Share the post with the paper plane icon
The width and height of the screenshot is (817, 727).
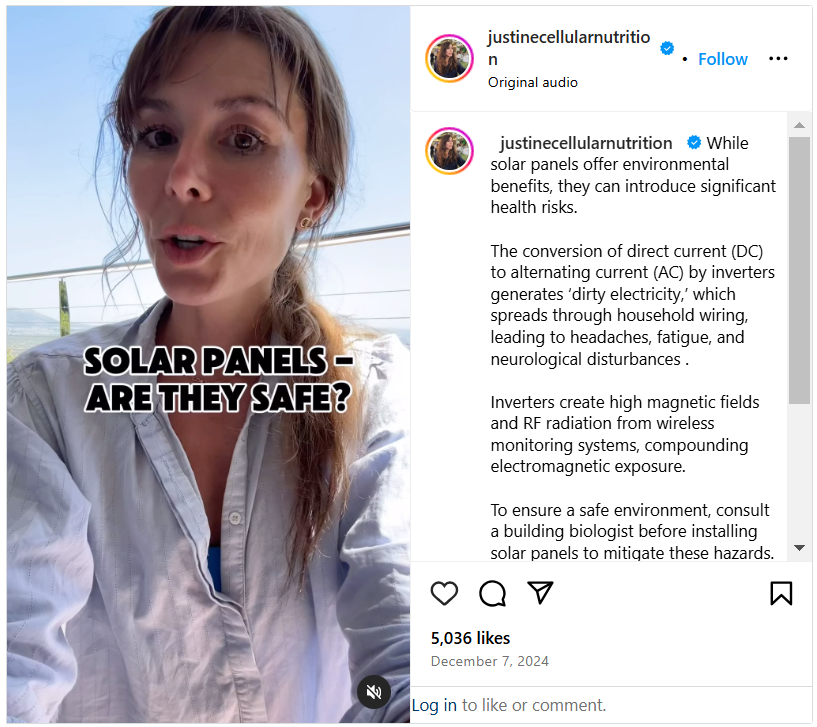click(540, 593)
